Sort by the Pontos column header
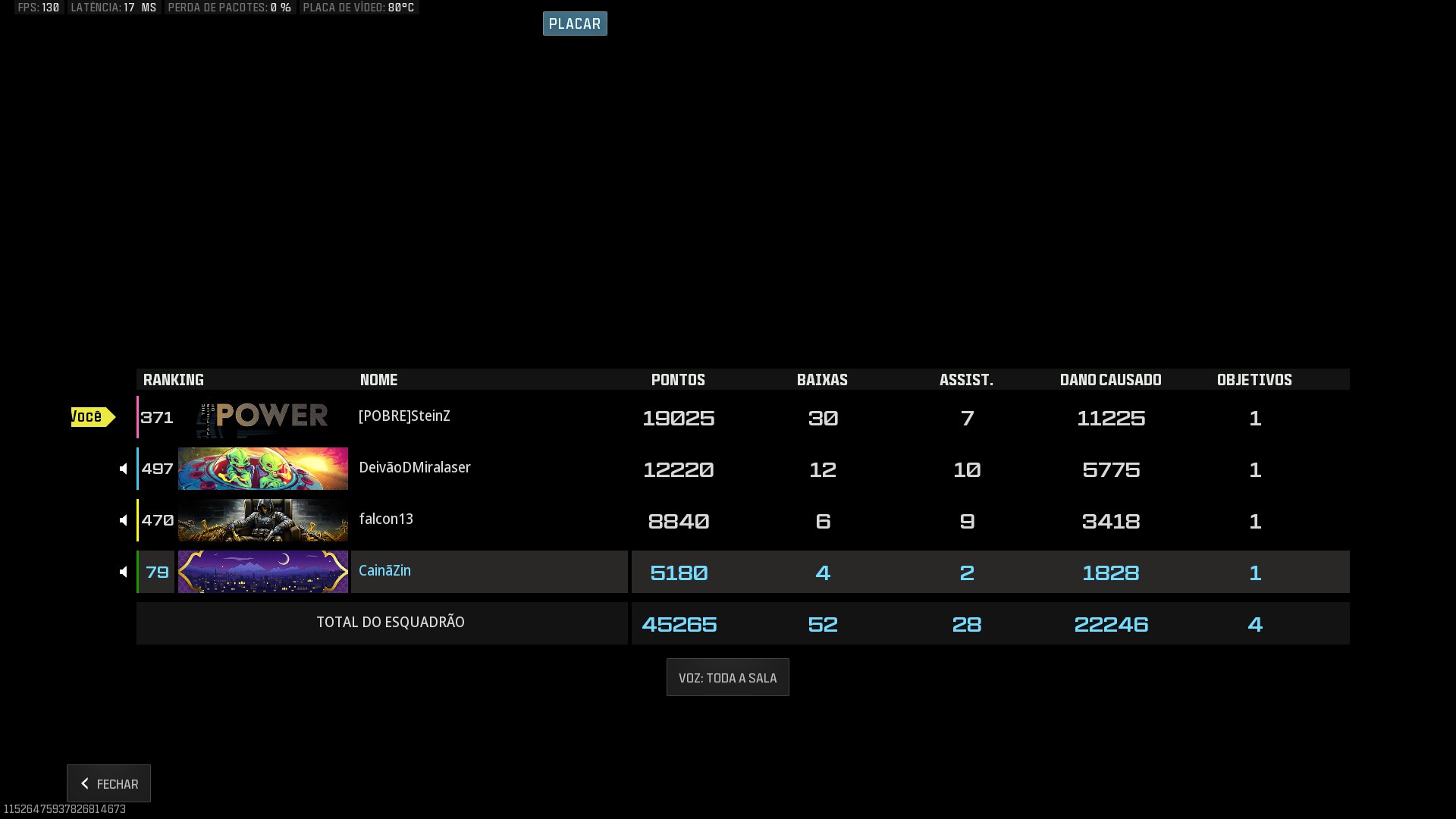 click(x=678, y=380)
